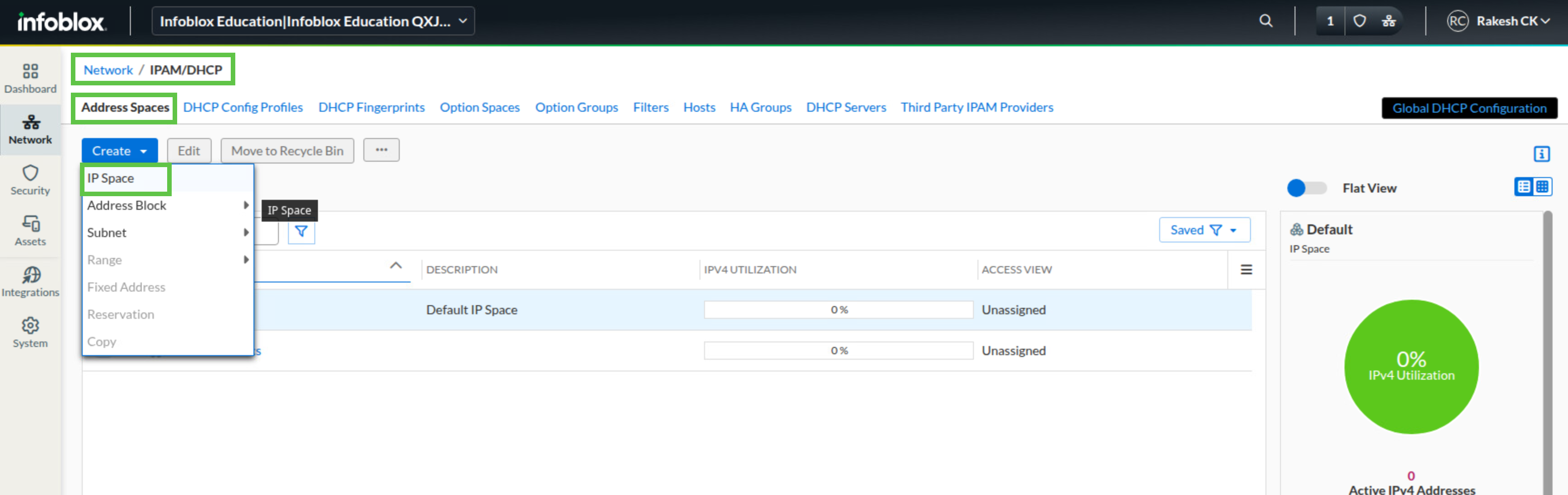Viewport: 1568px width, 495px height.
Task: Open the Option Groups tab
Action: (576, 108)
